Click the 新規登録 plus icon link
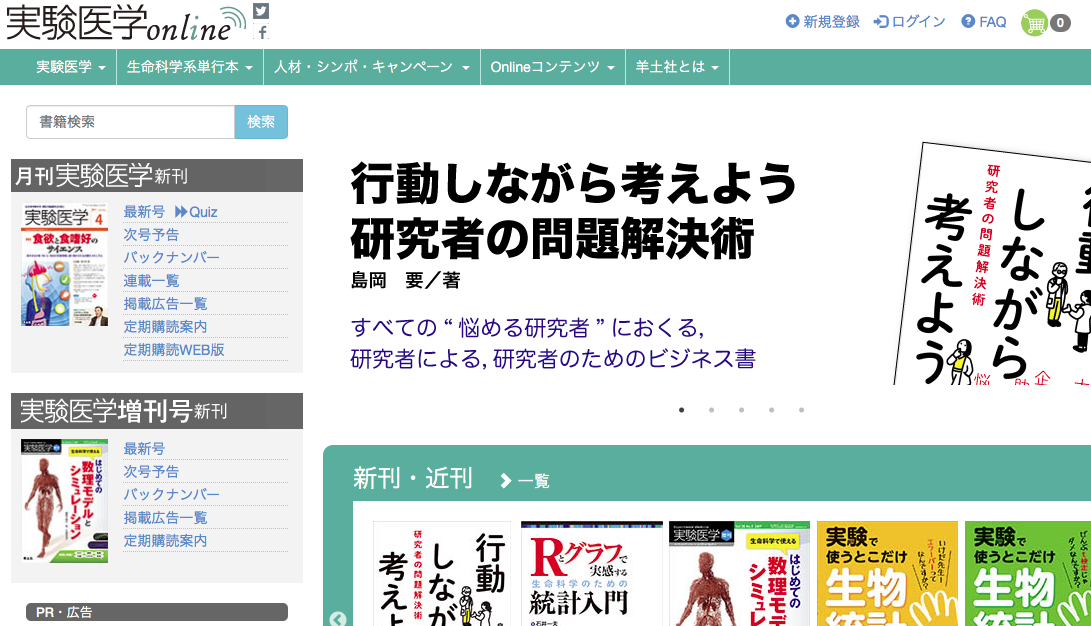The width and height of the screenshot is (1091, 626). tap(793, 22)
